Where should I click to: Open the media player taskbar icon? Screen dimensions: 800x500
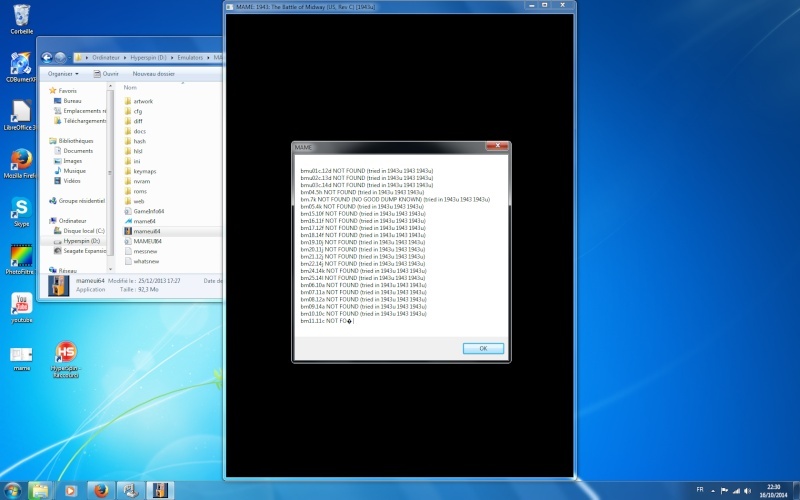pos(70,491)
